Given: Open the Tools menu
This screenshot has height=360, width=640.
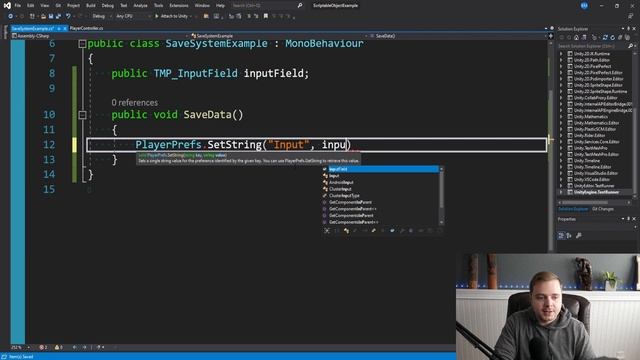Looking at the screenshot, I should pos(158,6).
